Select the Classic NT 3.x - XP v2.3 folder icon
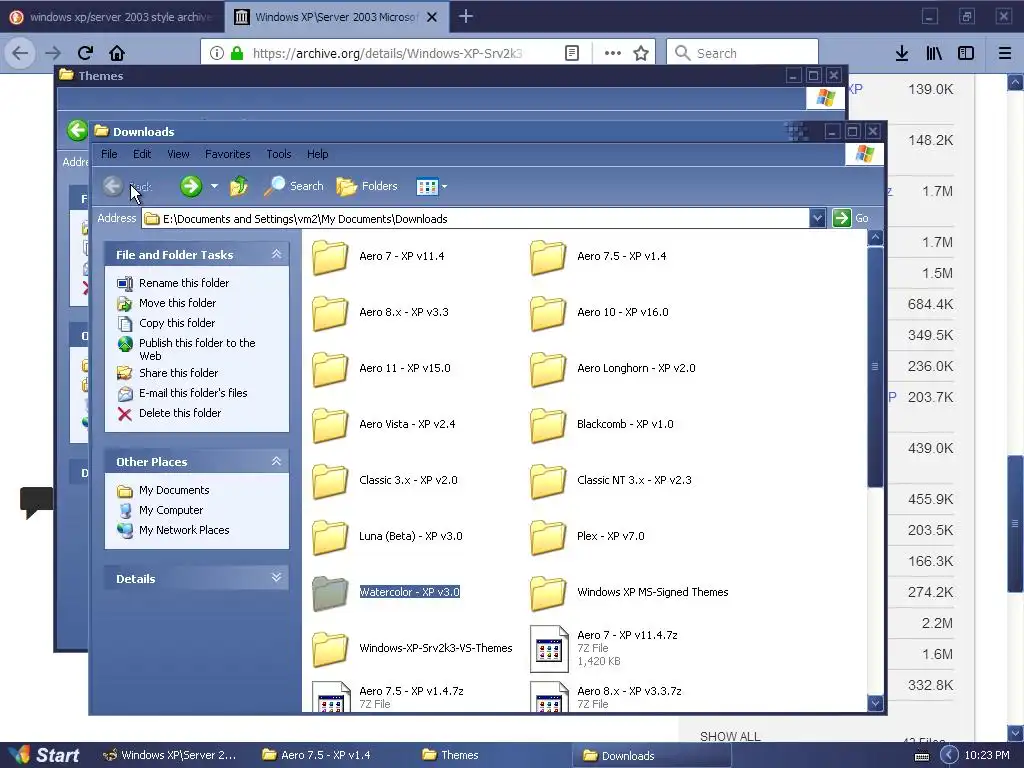The width and height of the screenshot is (1024, 768). 548,481
